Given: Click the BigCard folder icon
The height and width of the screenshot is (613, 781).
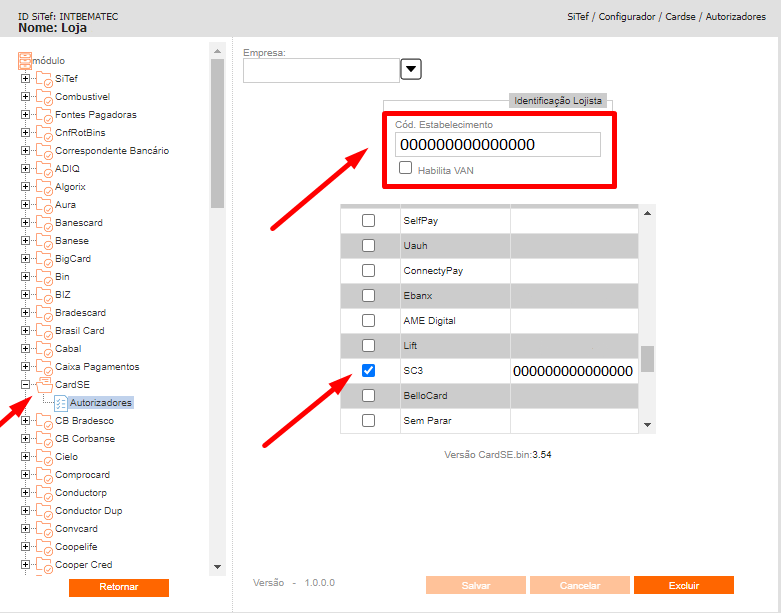Looking at the screenshot, I should [44, 258].
